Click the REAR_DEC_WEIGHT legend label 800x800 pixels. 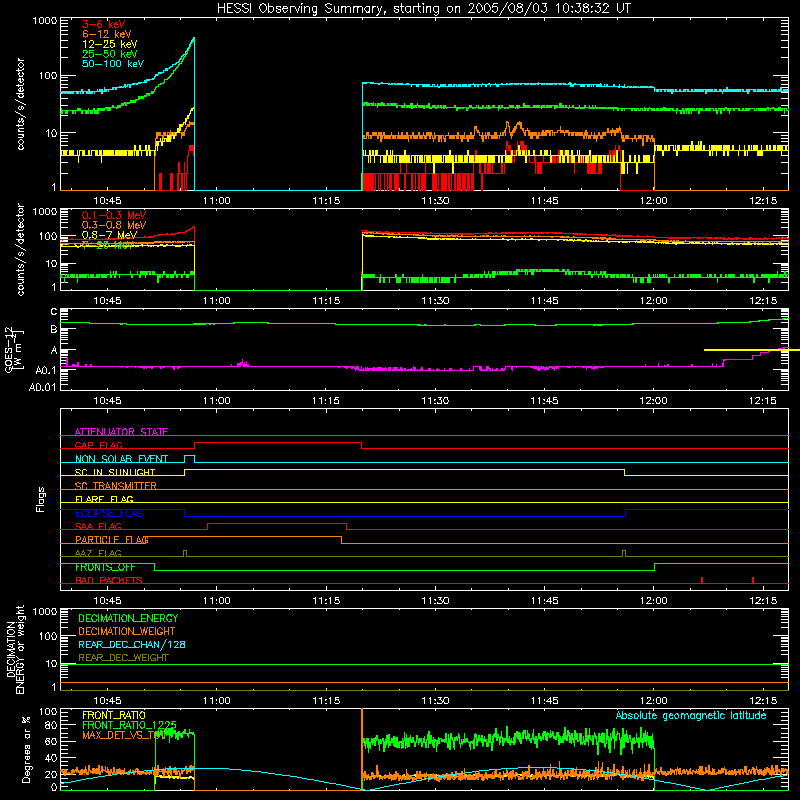point(123,658)
